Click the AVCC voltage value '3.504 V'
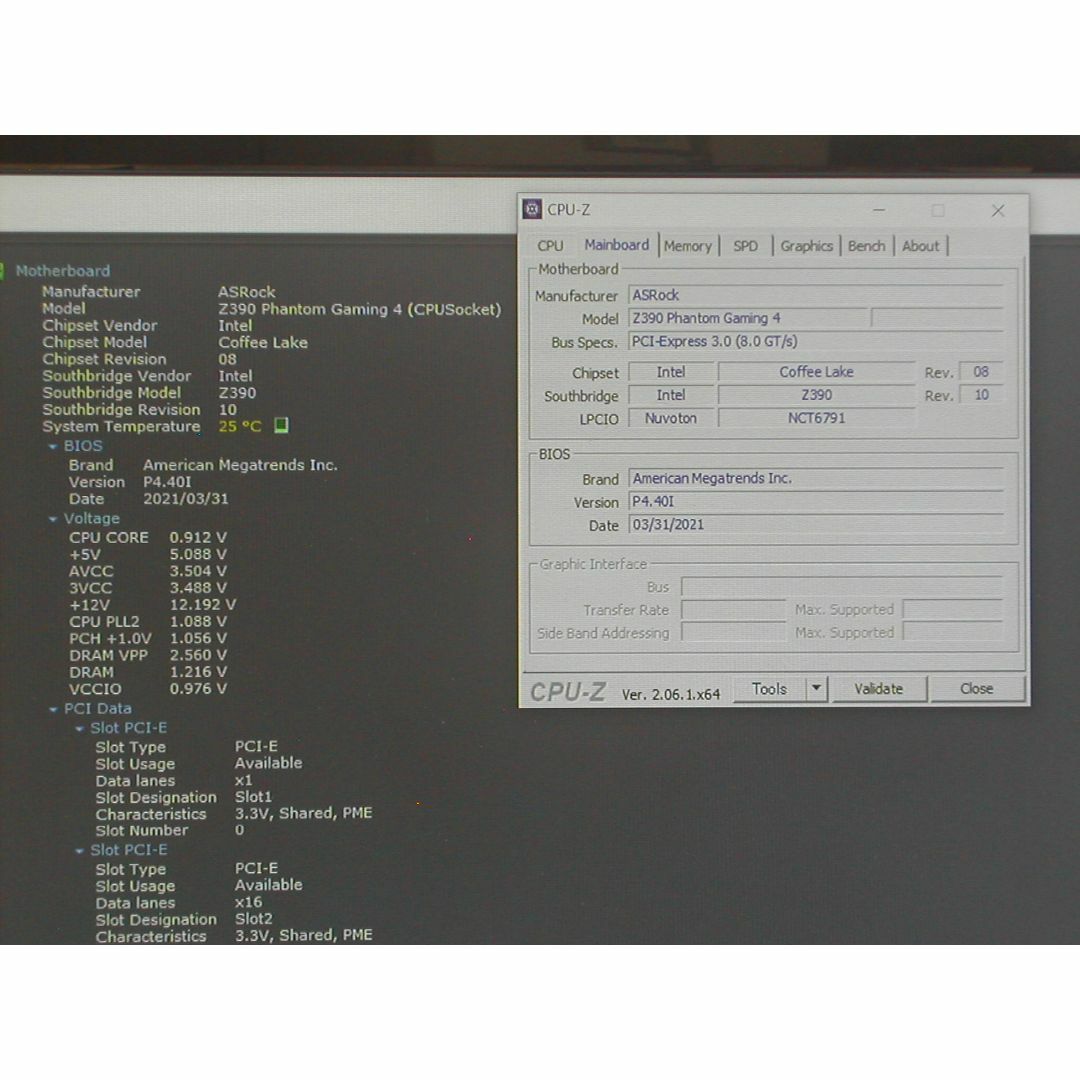Screen dimensions: 1080x1080 [198, 571]
